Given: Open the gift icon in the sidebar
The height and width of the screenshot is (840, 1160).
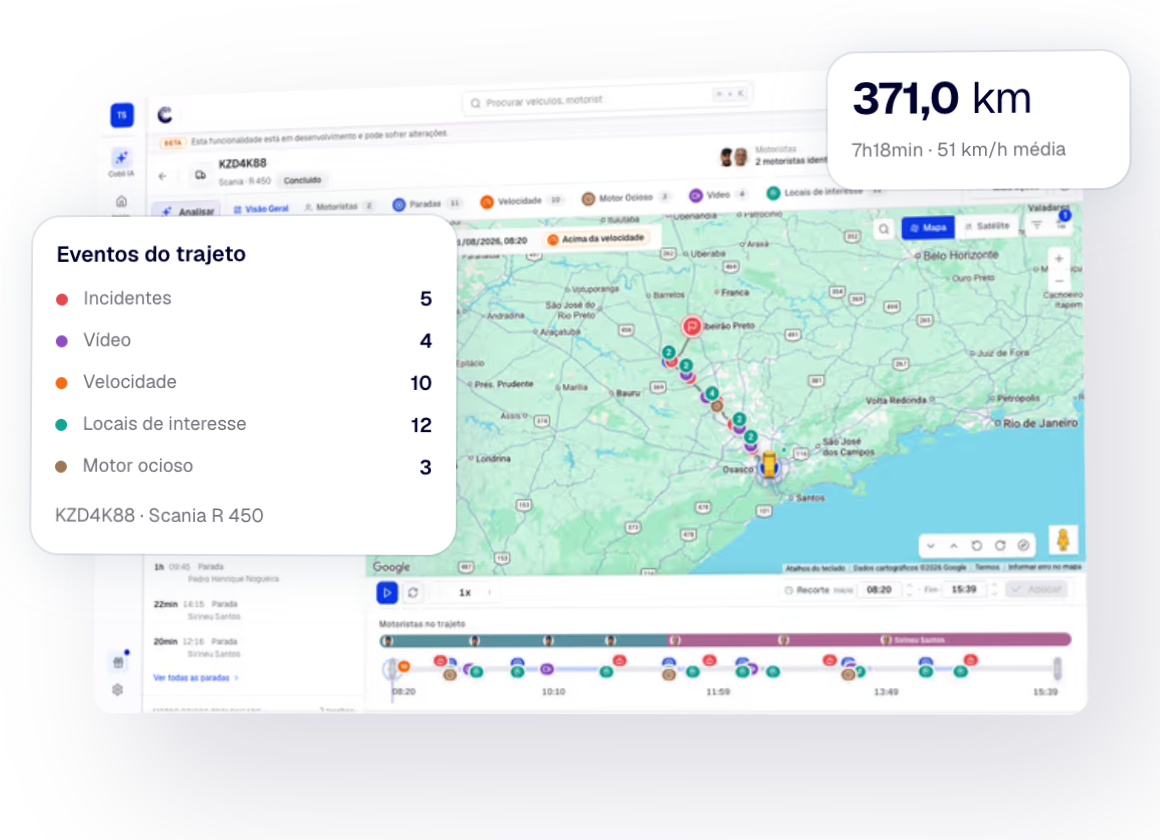Looking at the screenshot, I should [x=118, y=662].
